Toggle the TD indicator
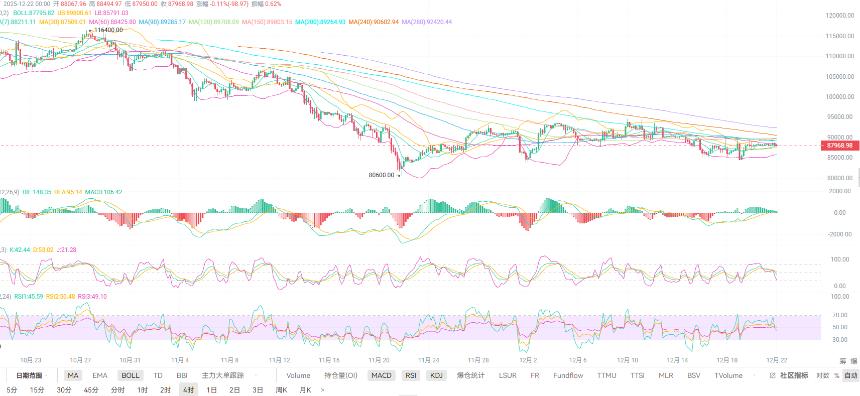 [x=158, y=376]
